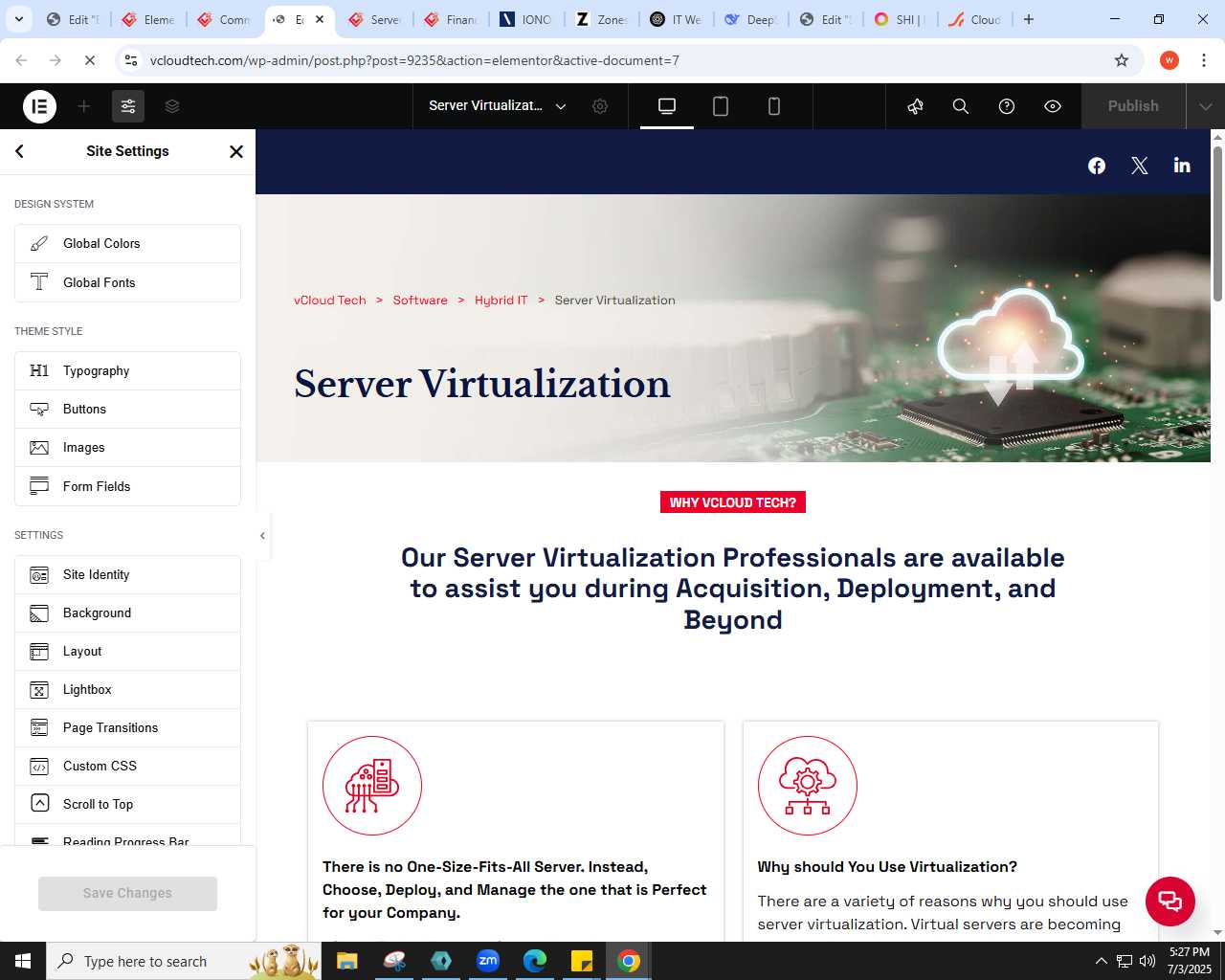Open File Explorer from taskbar
Viewport: 1225px width, 980px height.
coord(346,961)
